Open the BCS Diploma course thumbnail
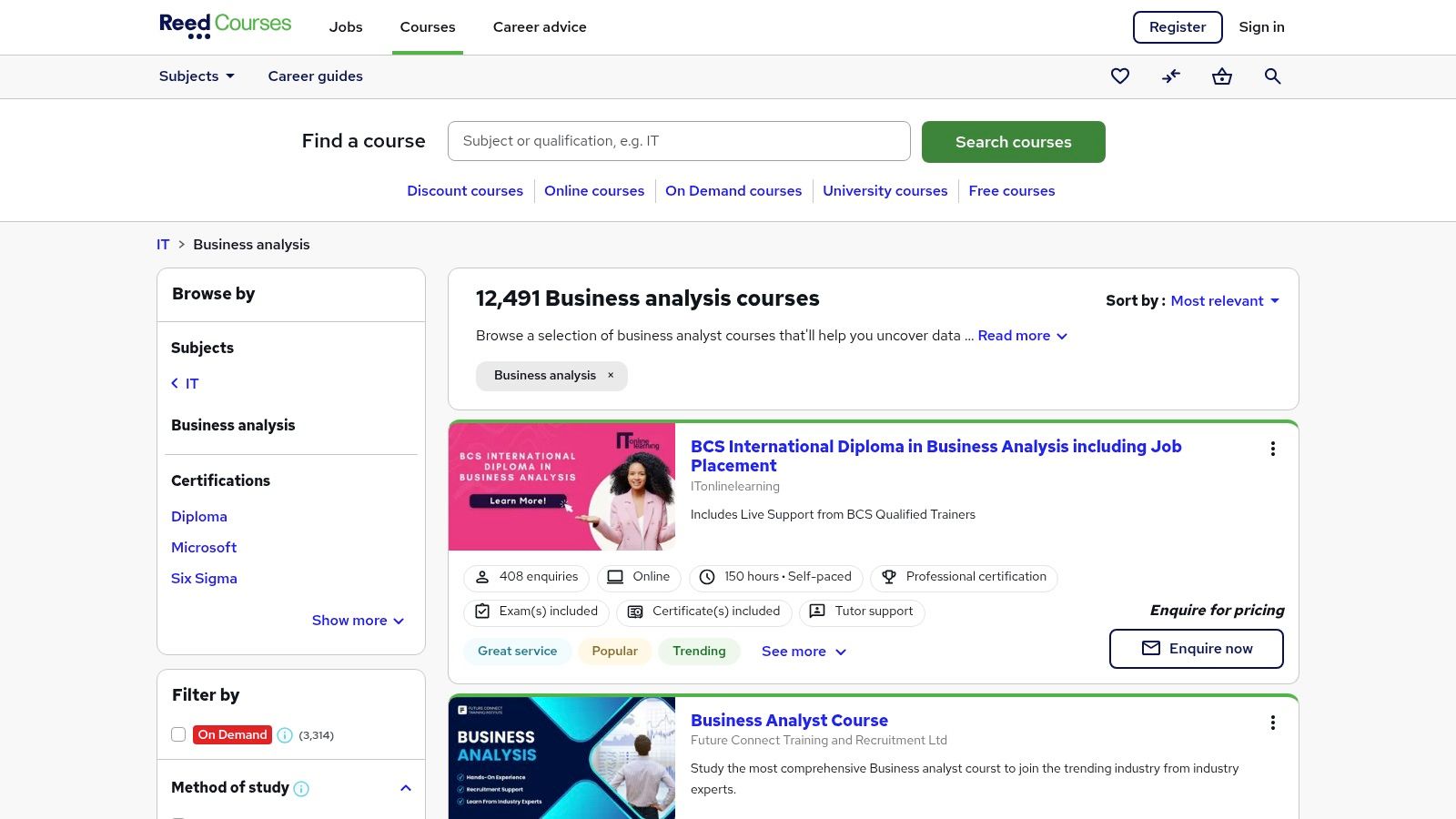 [561, 487]
